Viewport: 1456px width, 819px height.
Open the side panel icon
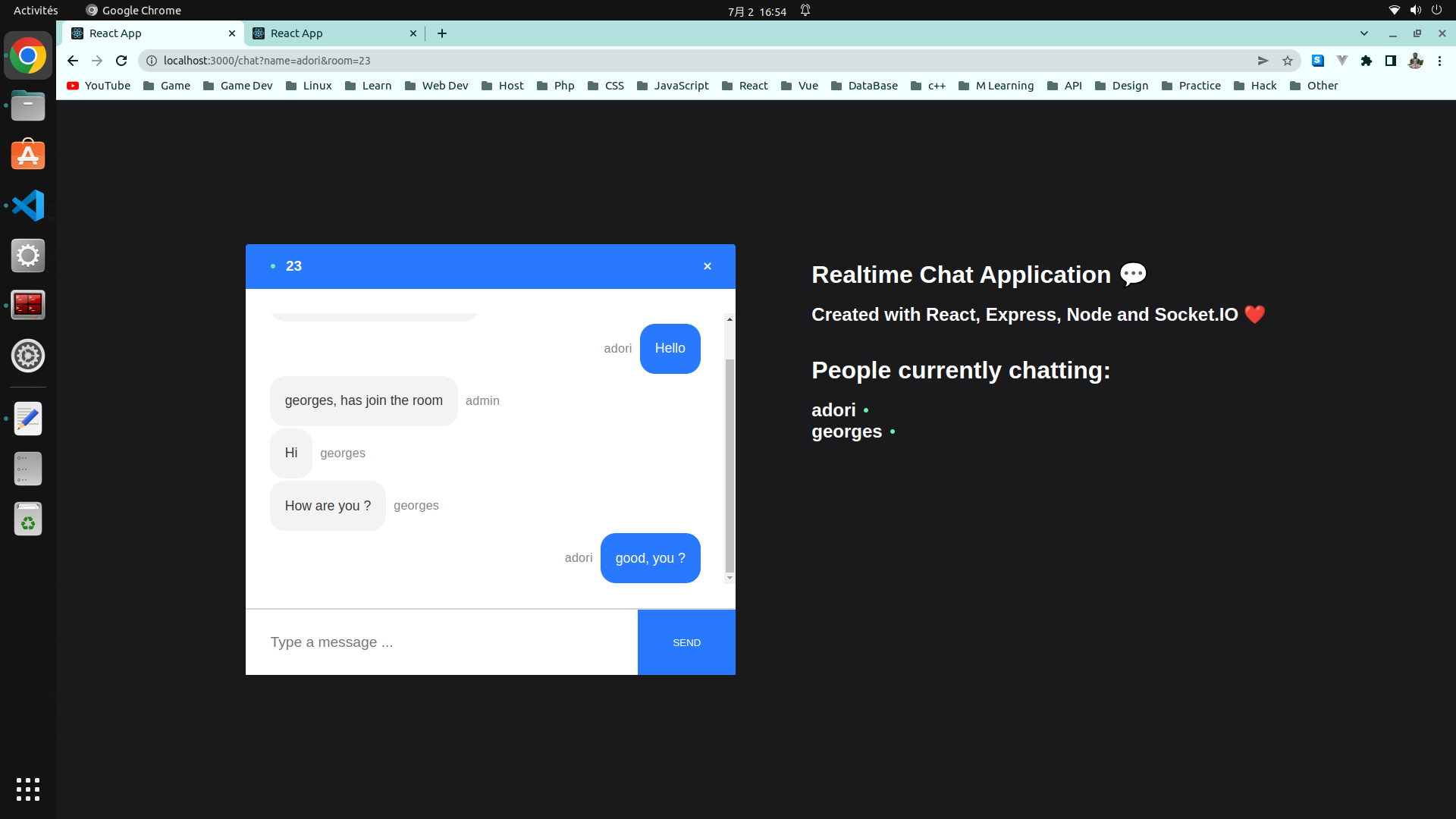click(x=1390, y=61)
